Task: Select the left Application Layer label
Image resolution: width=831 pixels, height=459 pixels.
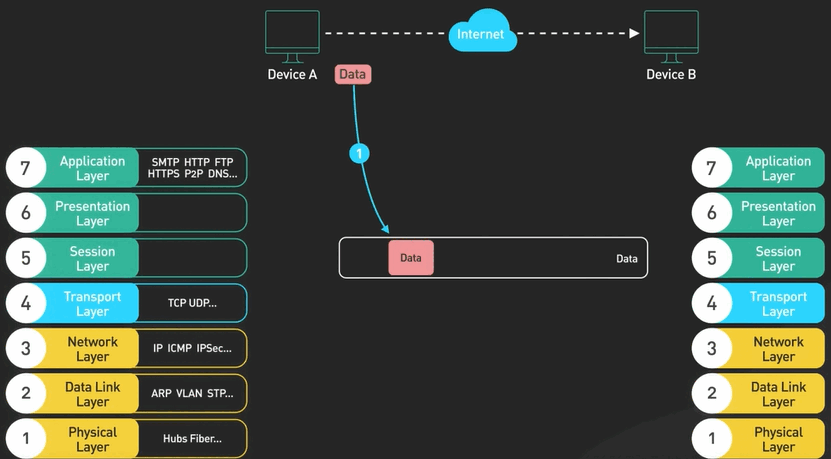Action: coord(92,168)
